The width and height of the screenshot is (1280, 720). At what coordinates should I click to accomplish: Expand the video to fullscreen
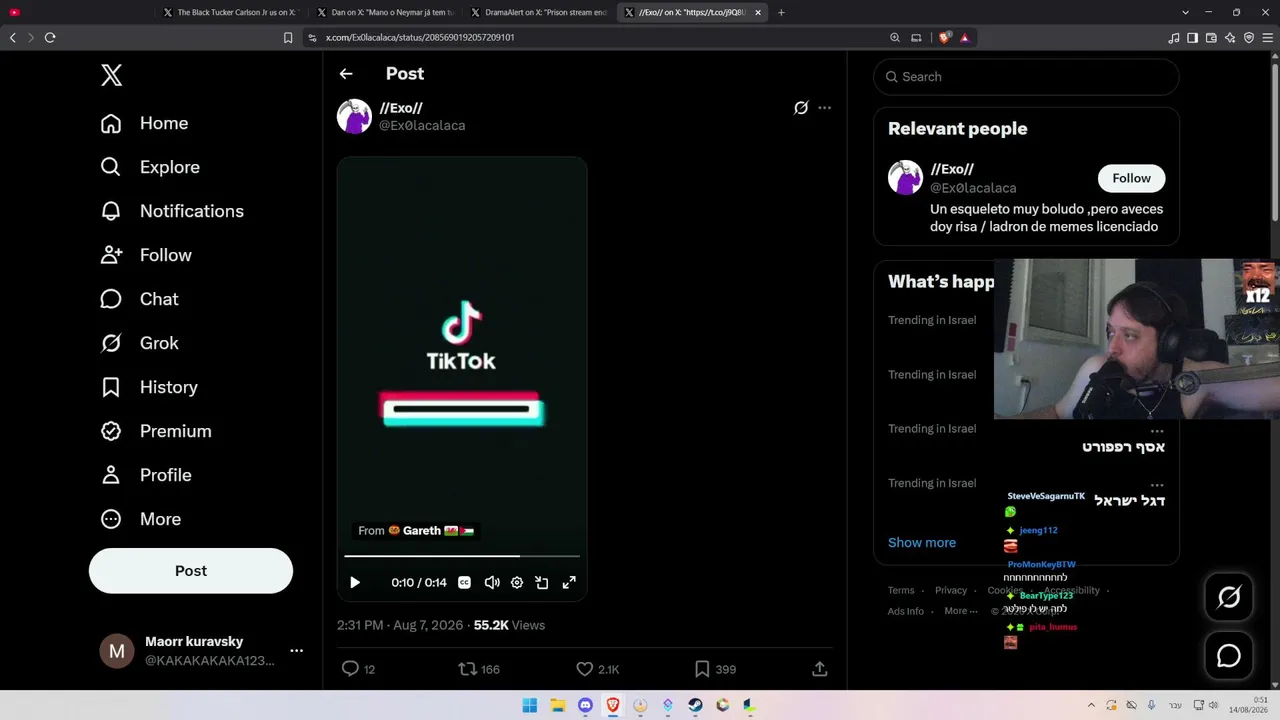[x=569, y=582]
